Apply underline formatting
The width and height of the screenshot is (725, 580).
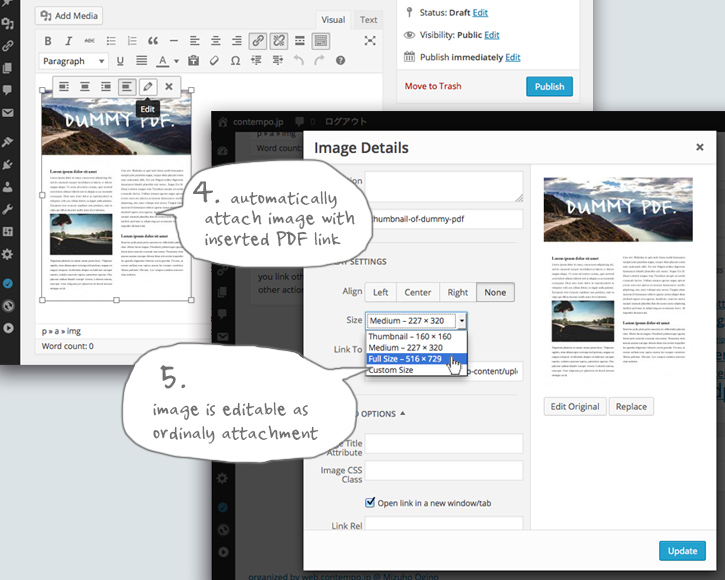click(120, 61)
